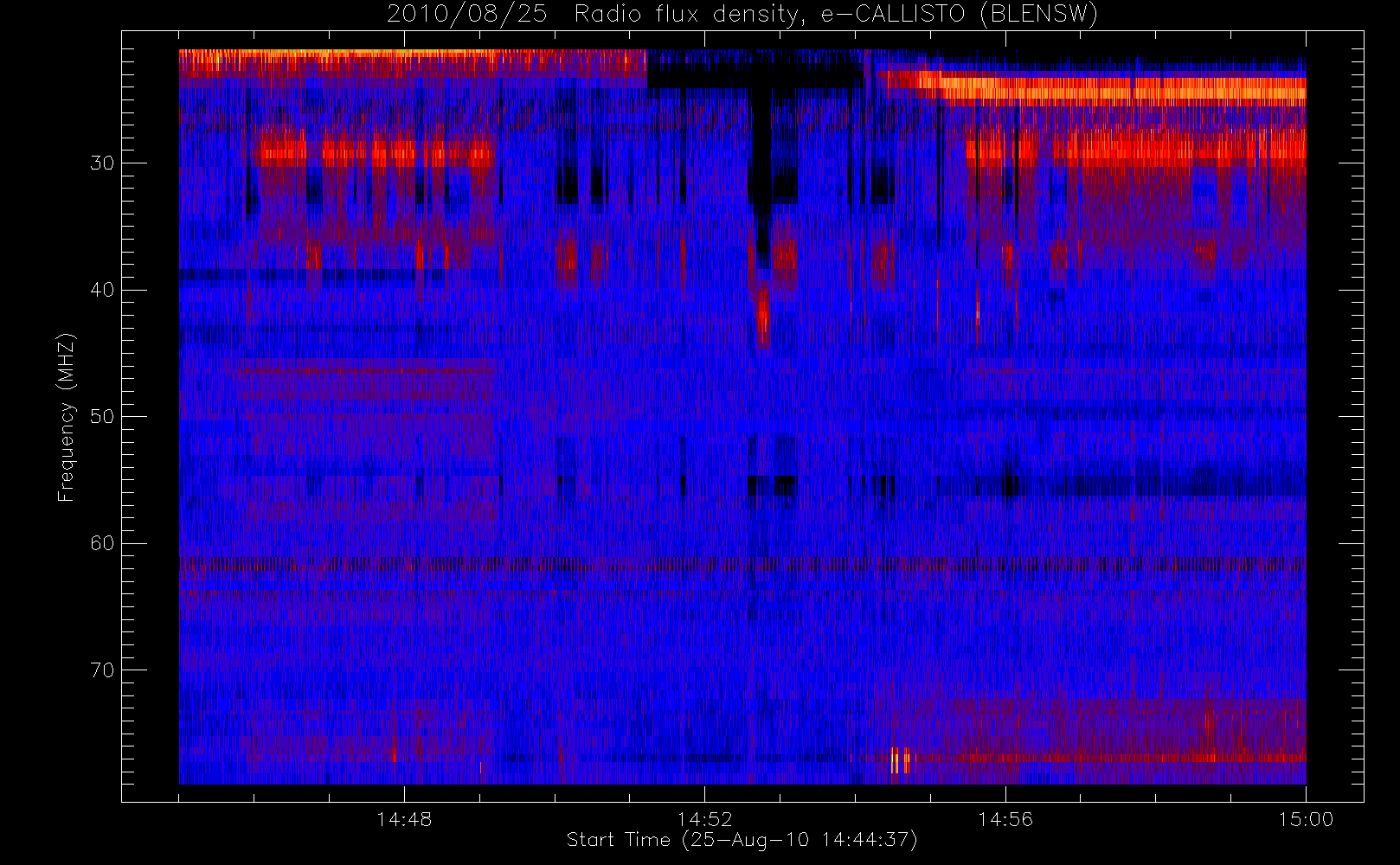
Task: Select the 14:48 time tick label
Action: tap(404, 819)
